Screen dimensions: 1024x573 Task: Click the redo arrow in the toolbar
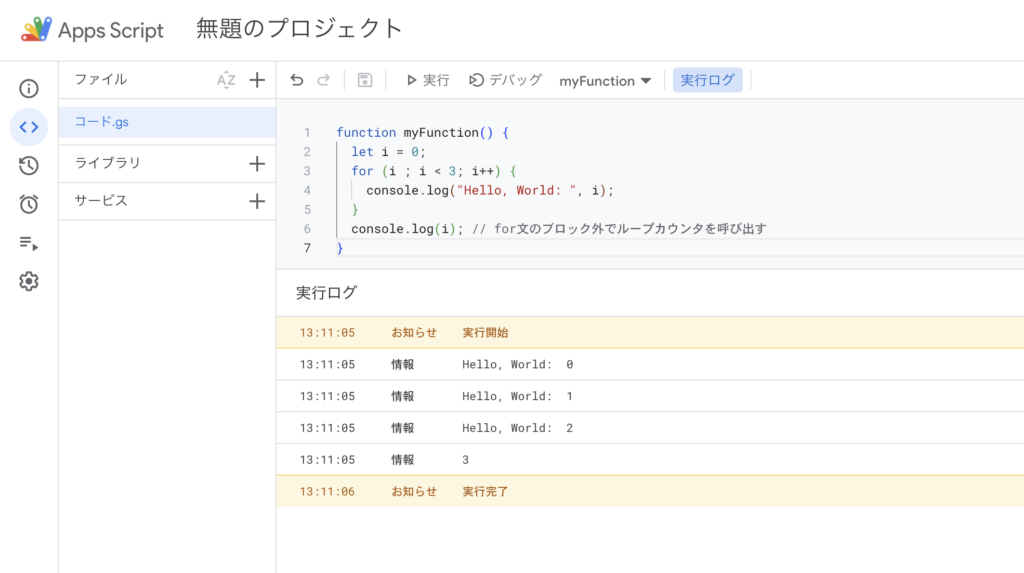point(323,80)
